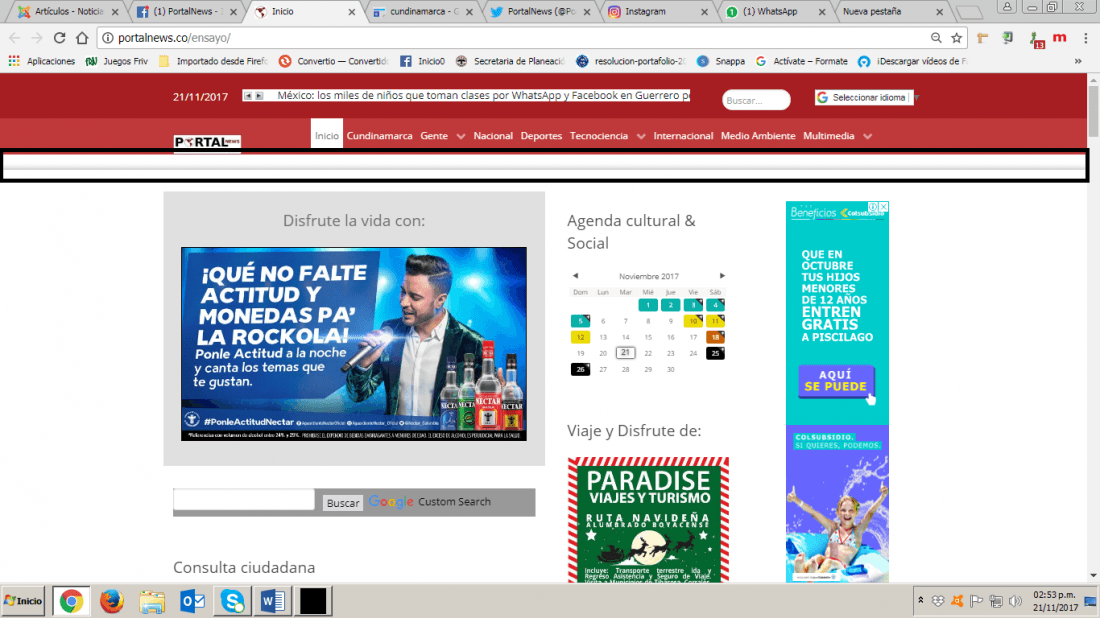Open the Medio Ambiente menu item
1100x618 pixels.
(758, 136)
